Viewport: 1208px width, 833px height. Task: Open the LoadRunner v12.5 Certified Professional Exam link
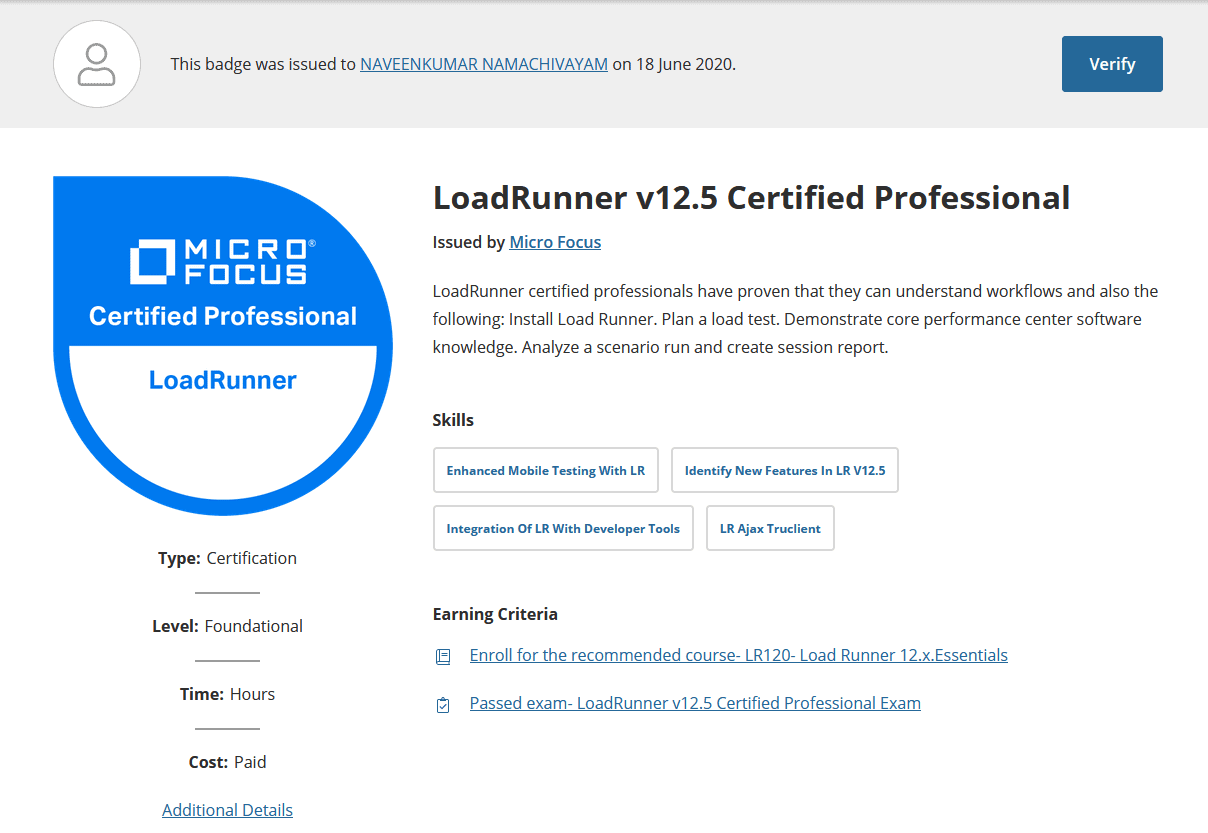pyautogui.click(x=695, y=702)
